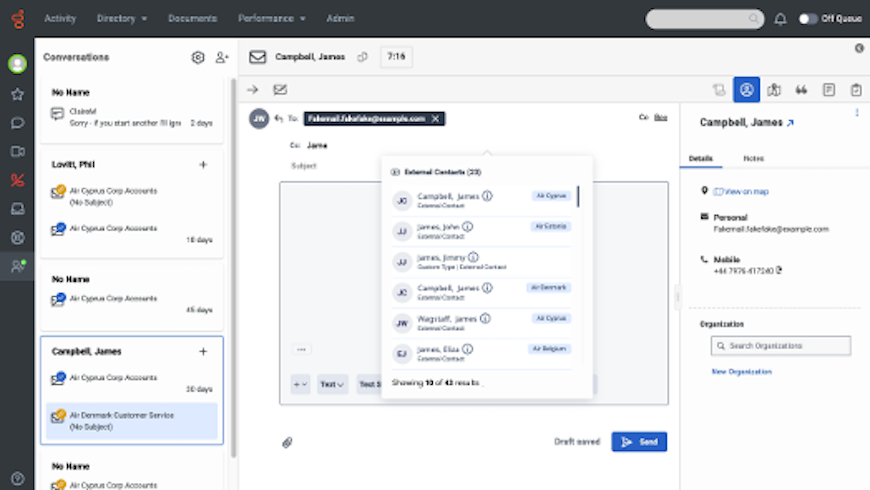Click the favorites star in sidebar
870x490 pixels.
pyautogui.click(x=17, y=94)
